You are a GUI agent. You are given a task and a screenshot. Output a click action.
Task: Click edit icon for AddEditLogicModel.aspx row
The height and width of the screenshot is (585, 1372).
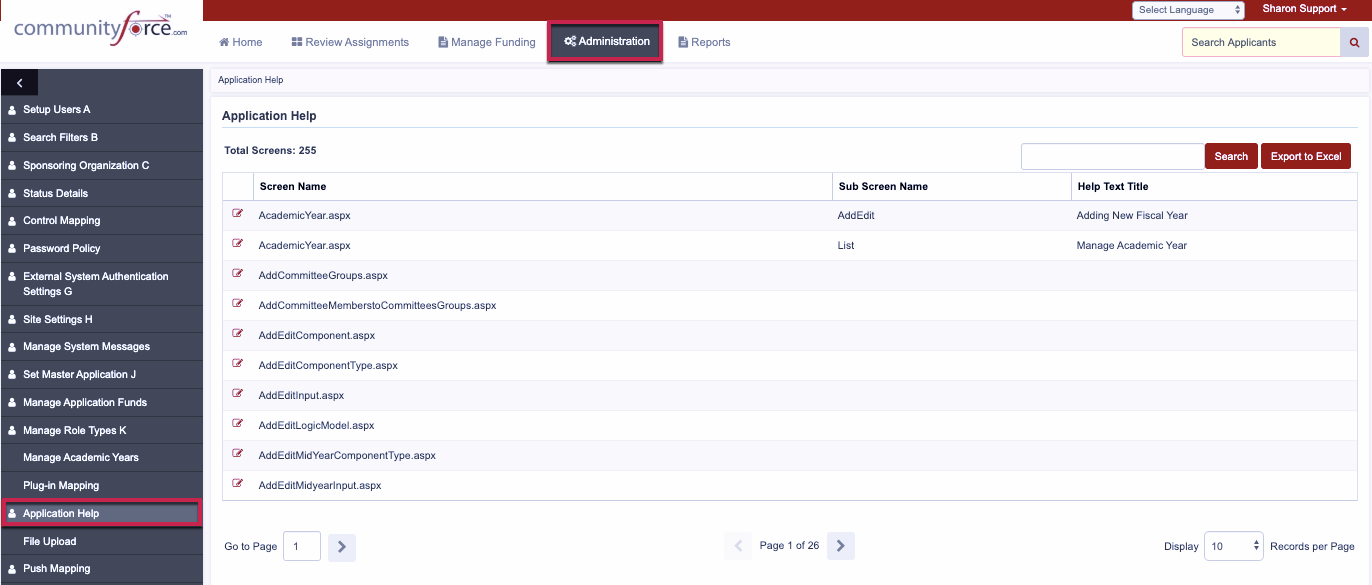tap(238, 424)
